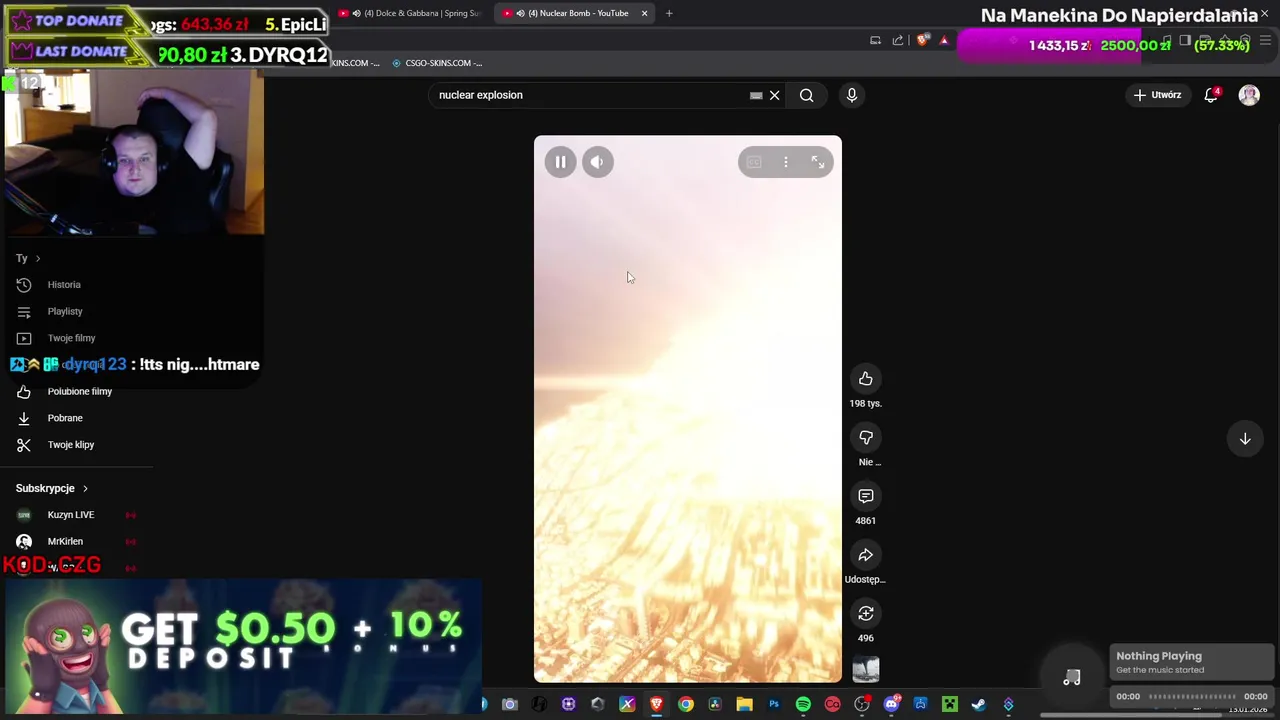The width and height of the screenshot is (1280, 720).
Task: Click the cast/install icon in address bar
Action: click(876, 40)
